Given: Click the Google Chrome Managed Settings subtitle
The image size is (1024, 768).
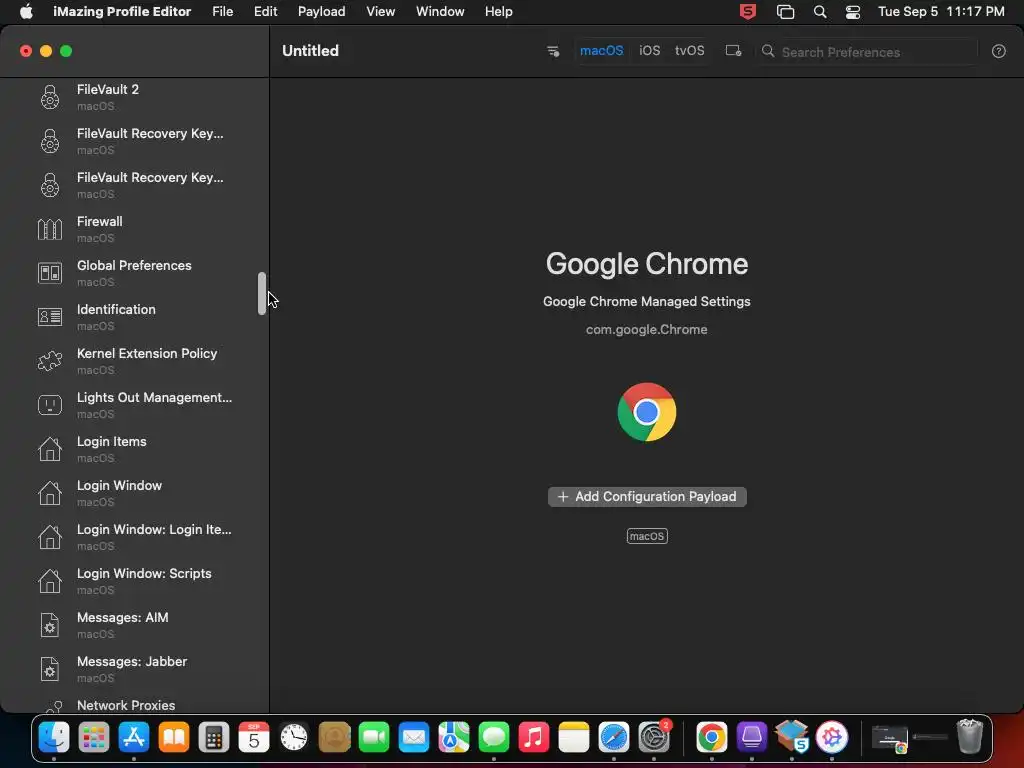Looking at the screenshot, I should click(x=647, y=302).
